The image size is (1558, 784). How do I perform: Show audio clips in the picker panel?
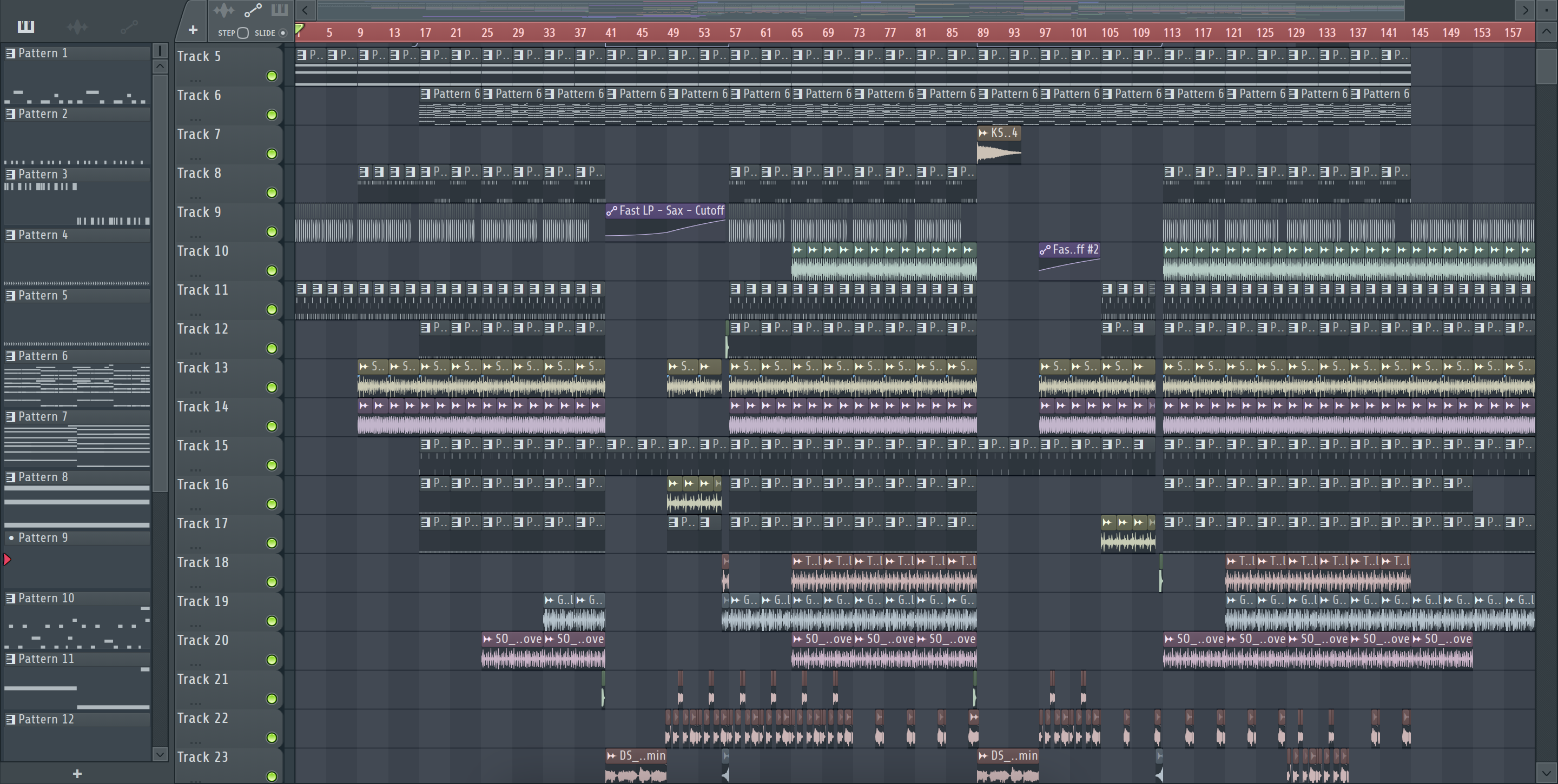pos(77,26)
